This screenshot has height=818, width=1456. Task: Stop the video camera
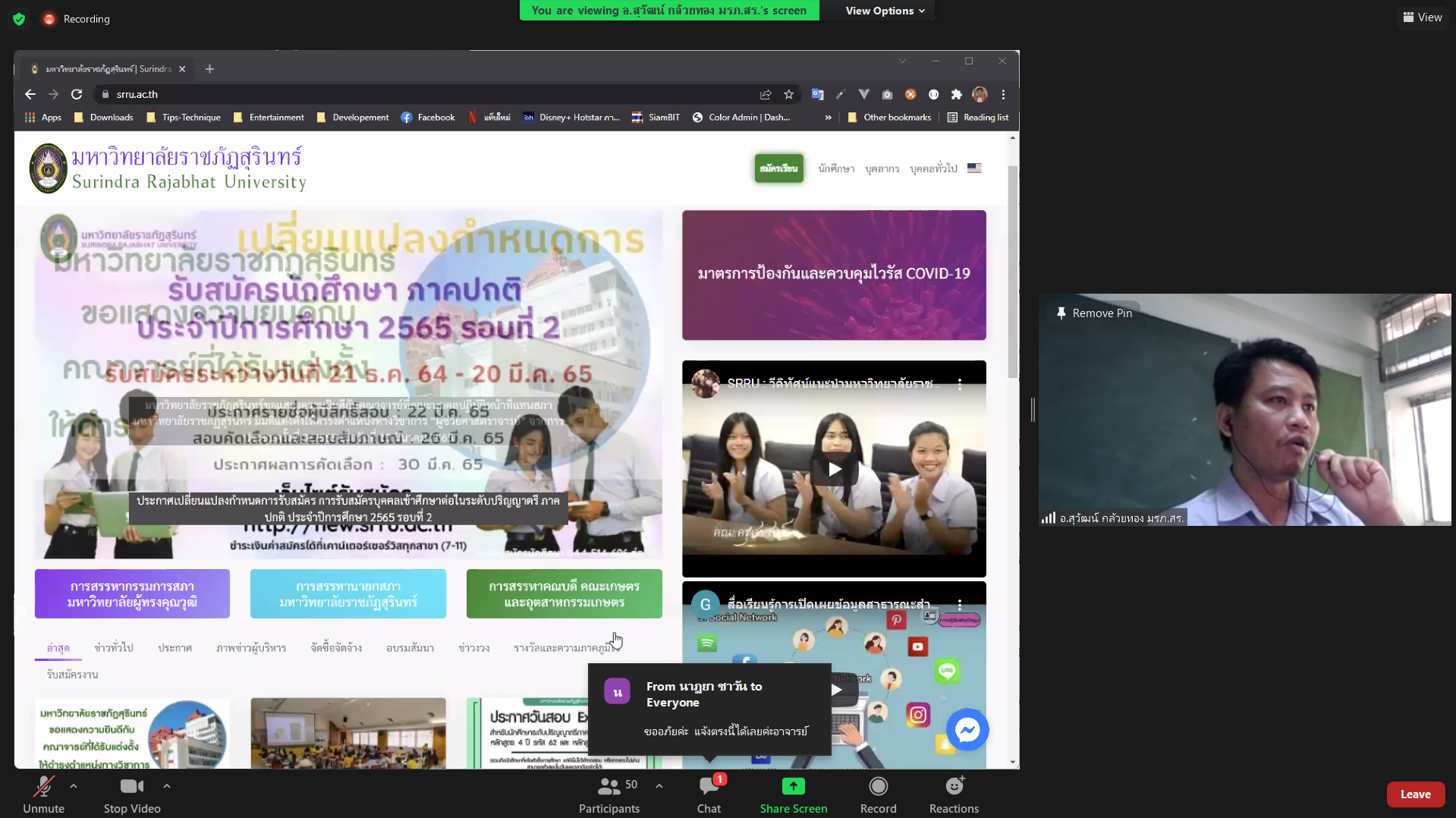point(132,794)
